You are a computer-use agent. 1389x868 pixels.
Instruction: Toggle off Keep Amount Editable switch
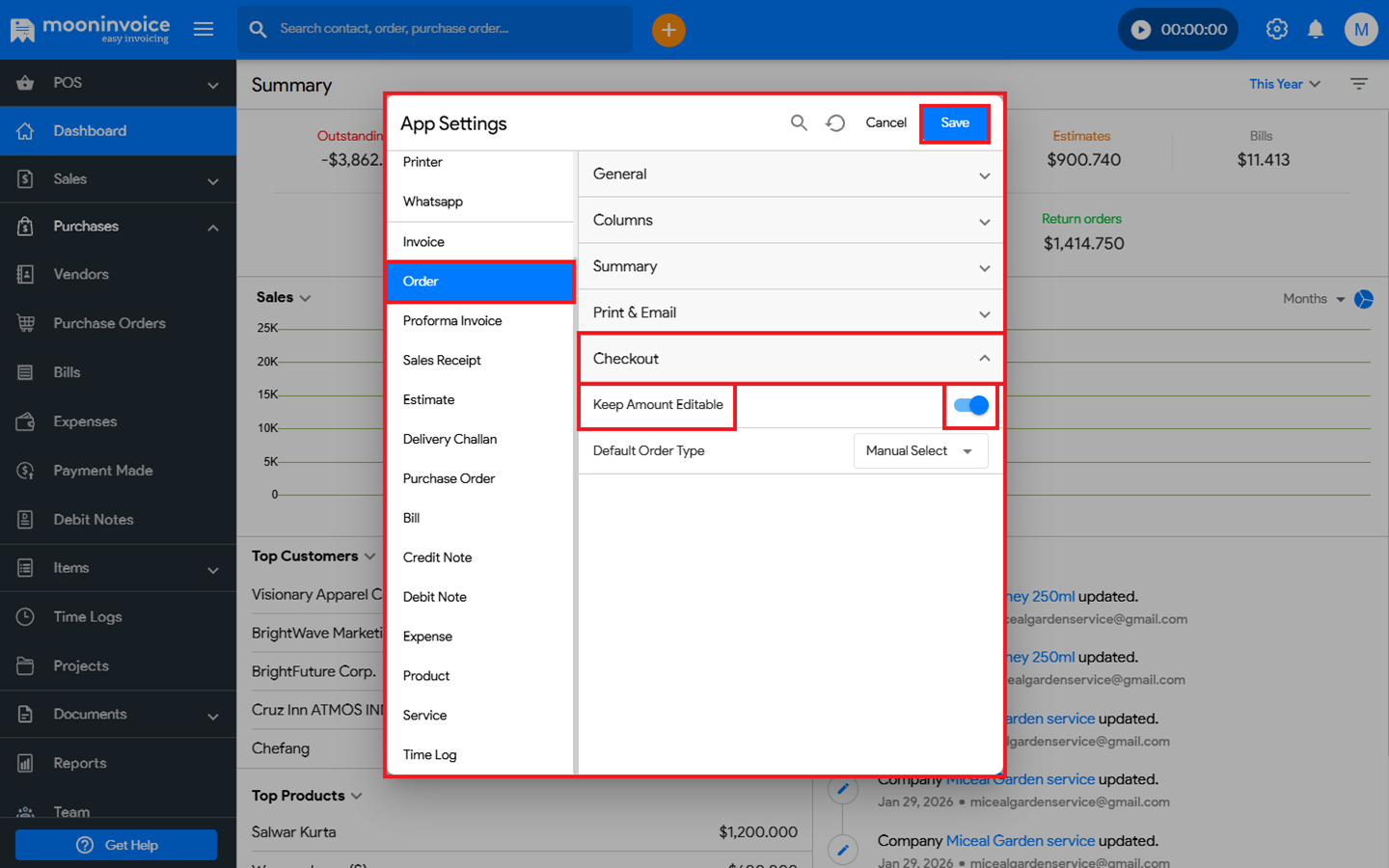970,405
